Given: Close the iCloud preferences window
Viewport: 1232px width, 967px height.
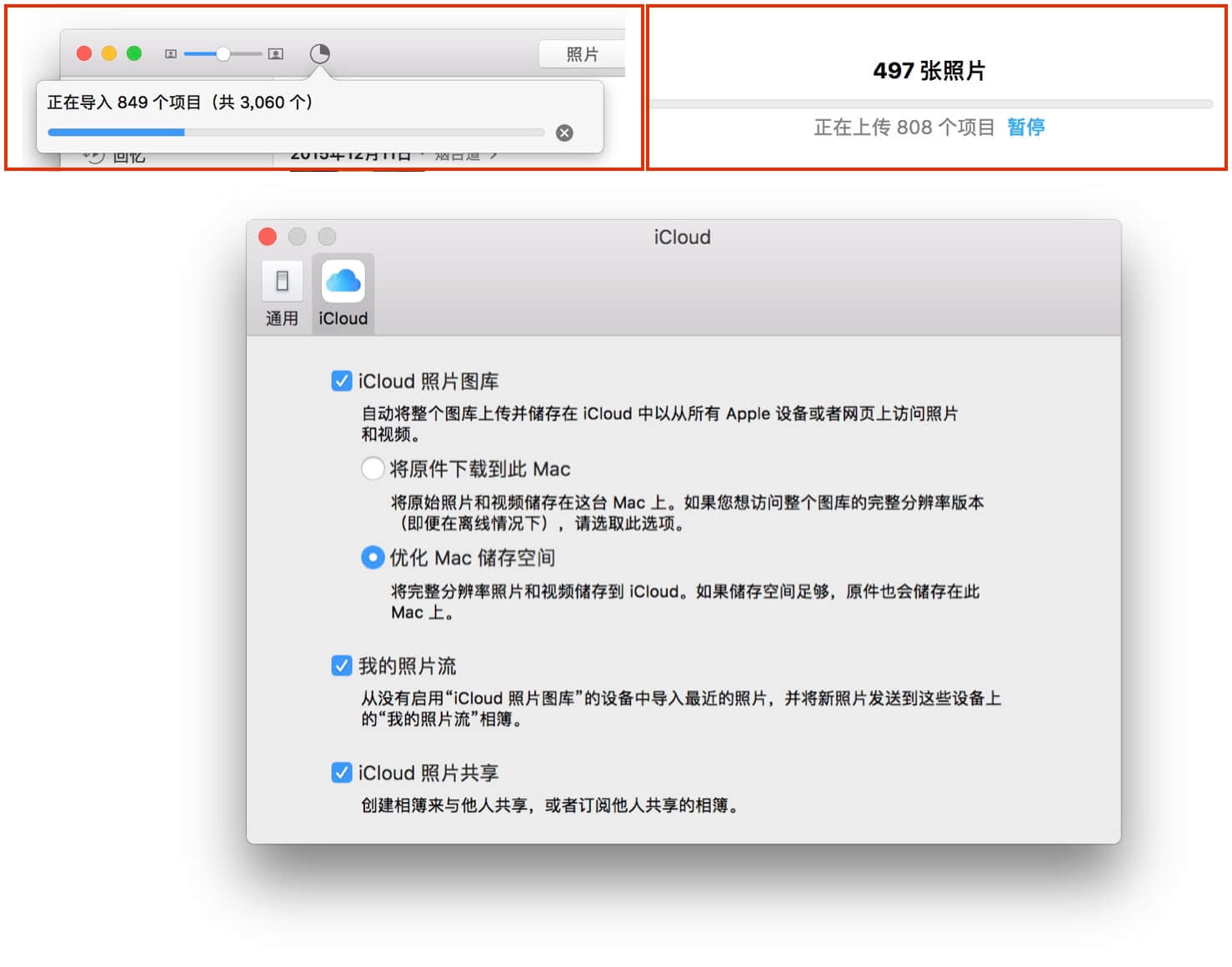Looking at the screenshot, I should tap(268, 237).
